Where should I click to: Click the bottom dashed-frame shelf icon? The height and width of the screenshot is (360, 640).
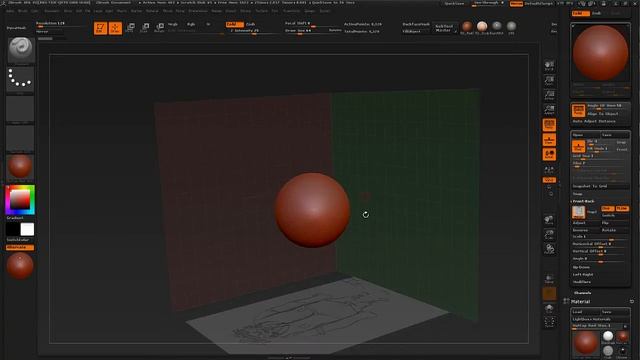pos(549,322)
